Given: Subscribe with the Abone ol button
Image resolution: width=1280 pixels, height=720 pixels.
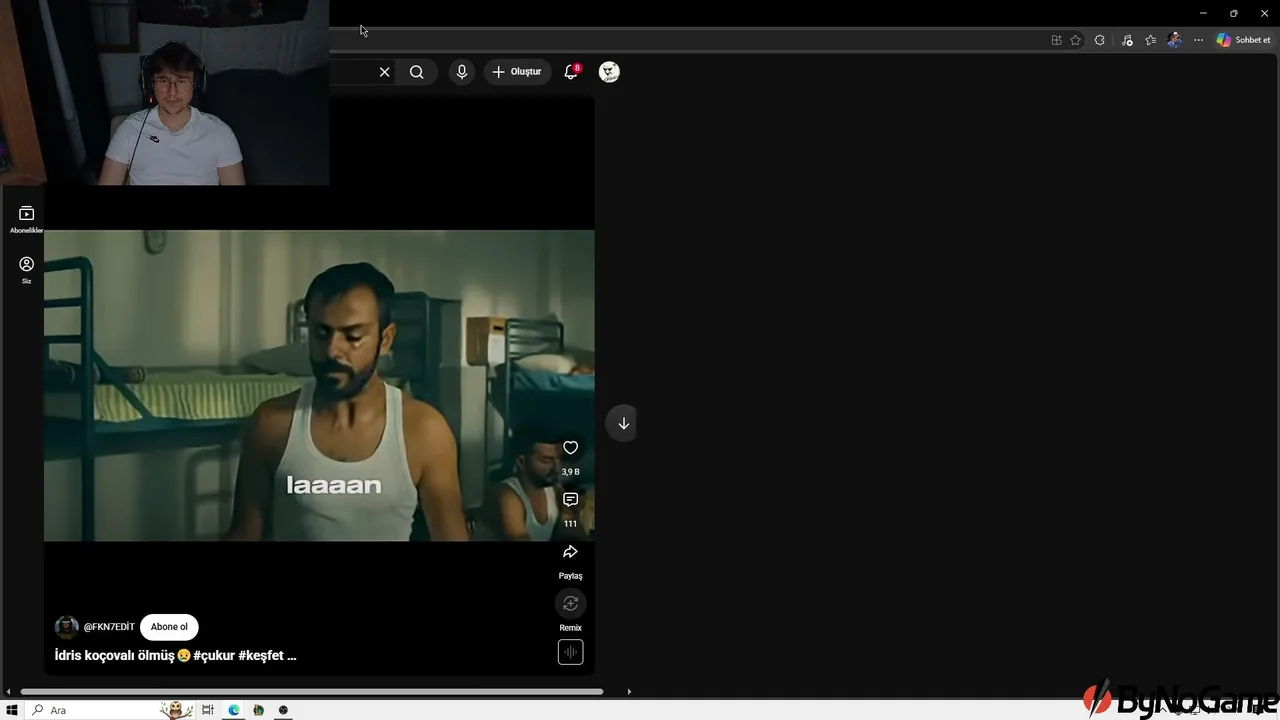Looking at the screenshot, I should coord(169,627).
